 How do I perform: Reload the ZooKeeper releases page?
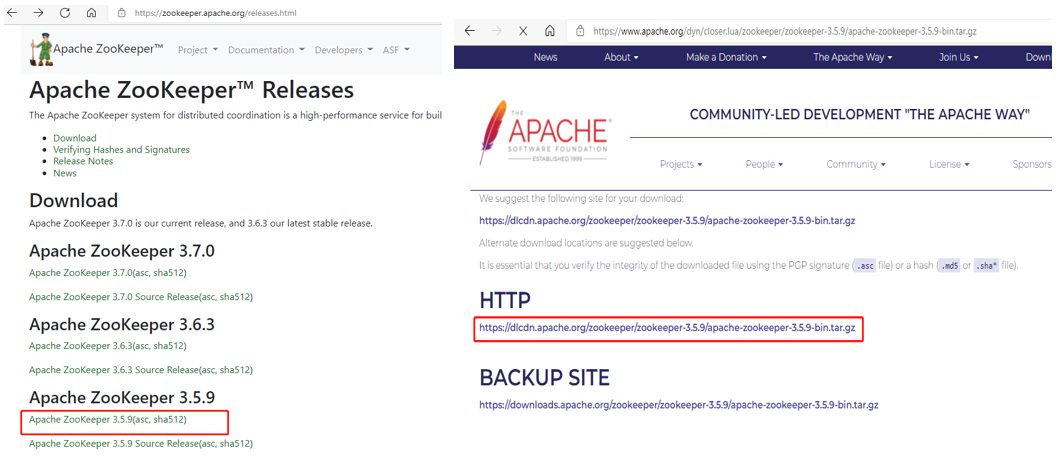click(x=65, y=13)
